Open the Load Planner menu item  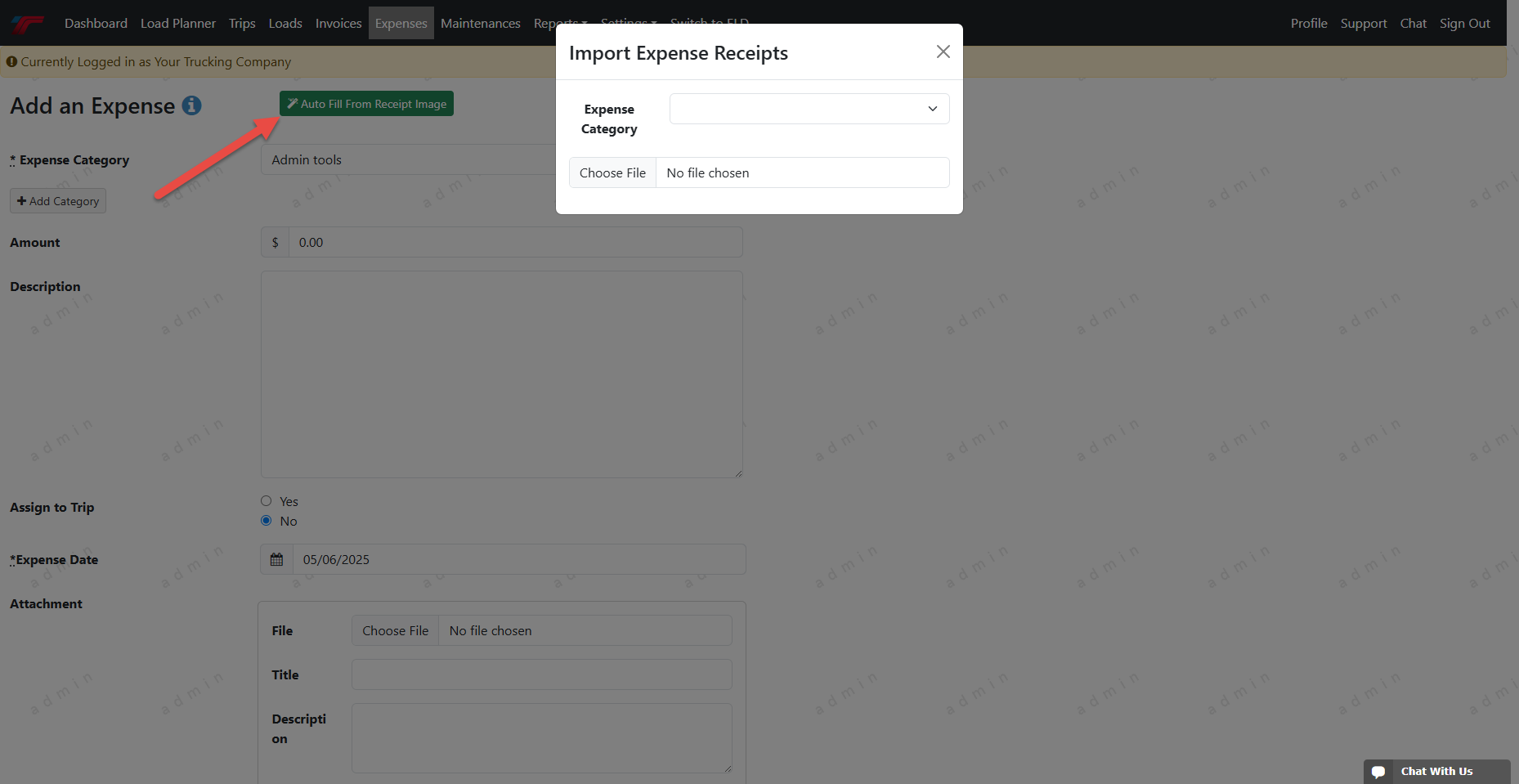point(177,24)
